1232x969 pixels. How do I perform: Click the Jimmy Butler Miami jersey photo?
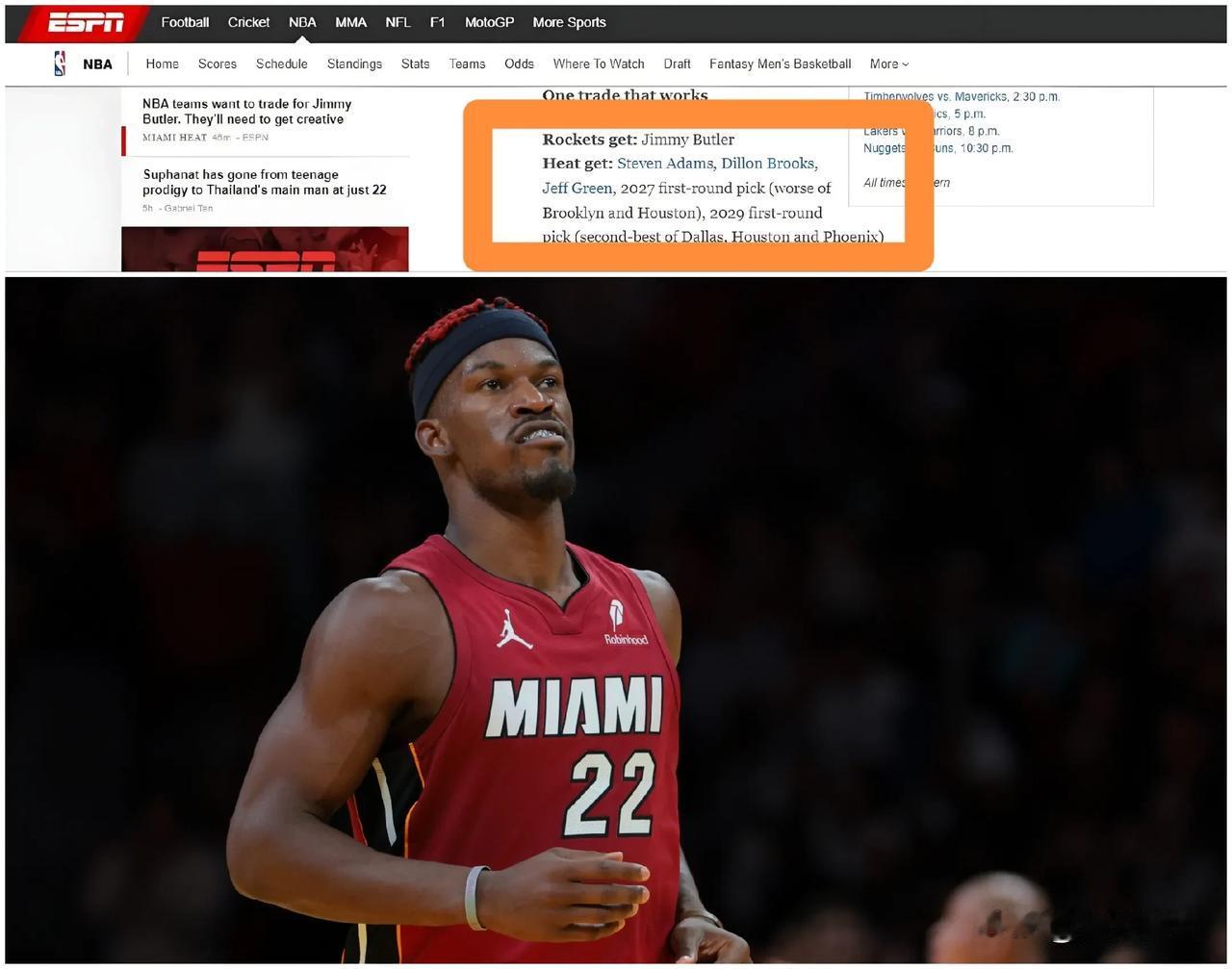(616, 620)
